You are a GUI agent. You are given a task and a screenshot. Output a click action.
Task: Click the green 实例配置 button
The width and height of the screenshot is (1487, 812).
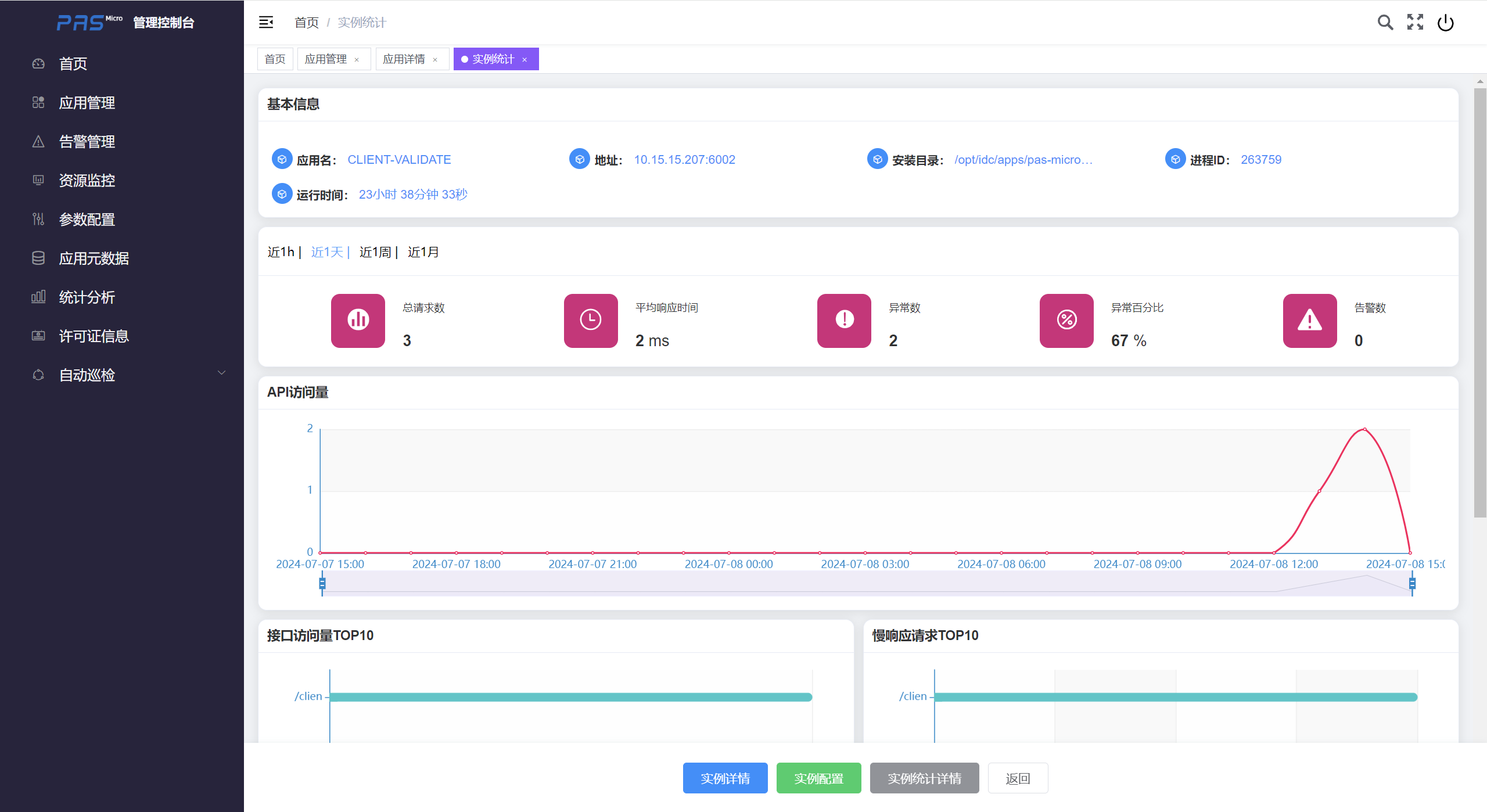[x=818, y=778]
